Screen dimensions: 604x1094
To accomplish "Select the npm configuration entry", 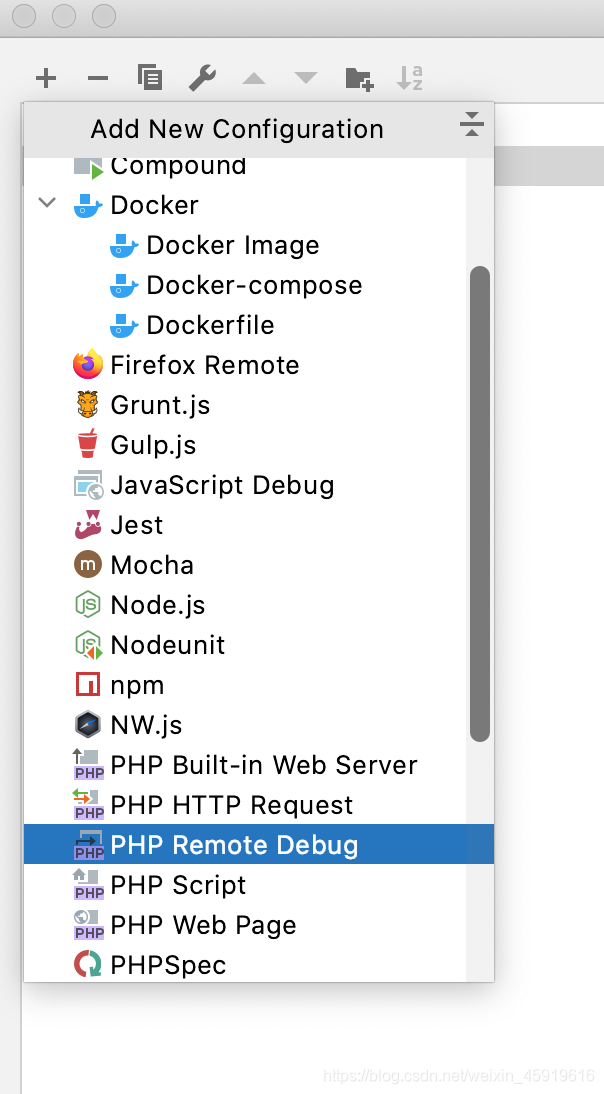I will 137,684.
